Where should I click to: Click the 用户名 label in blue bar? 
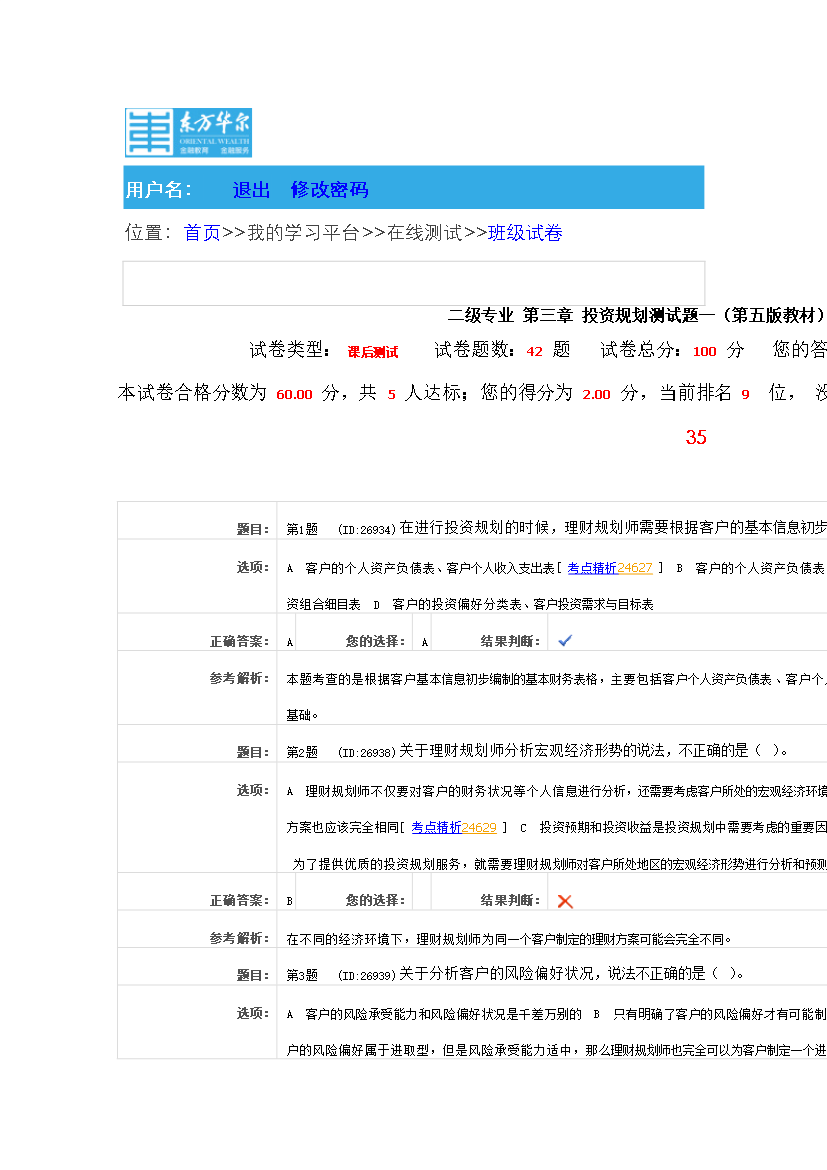[x=158, y=190]
